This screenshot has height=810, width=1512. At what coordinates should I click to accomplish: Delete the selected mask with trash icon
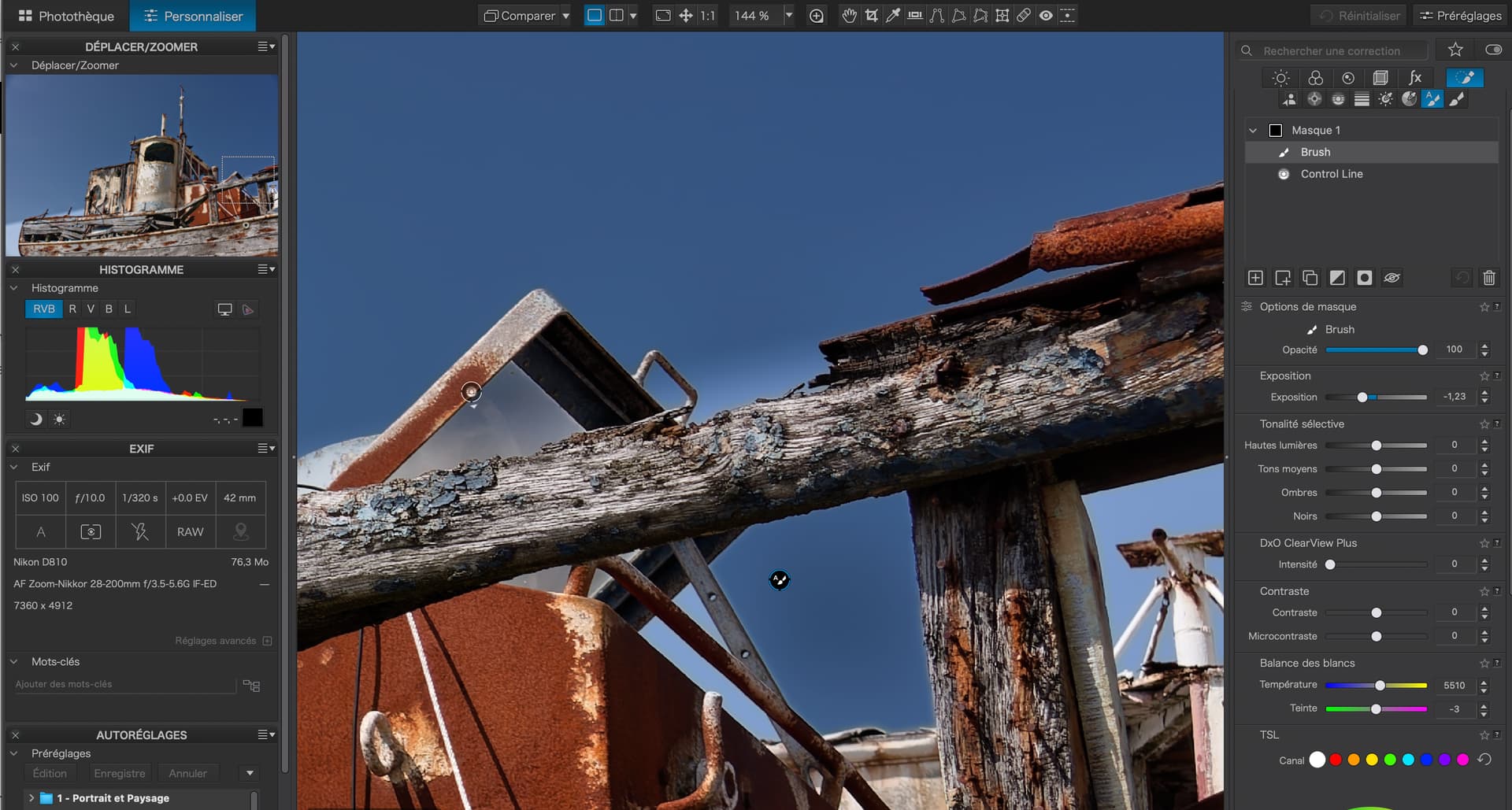tap(1488, 278)
